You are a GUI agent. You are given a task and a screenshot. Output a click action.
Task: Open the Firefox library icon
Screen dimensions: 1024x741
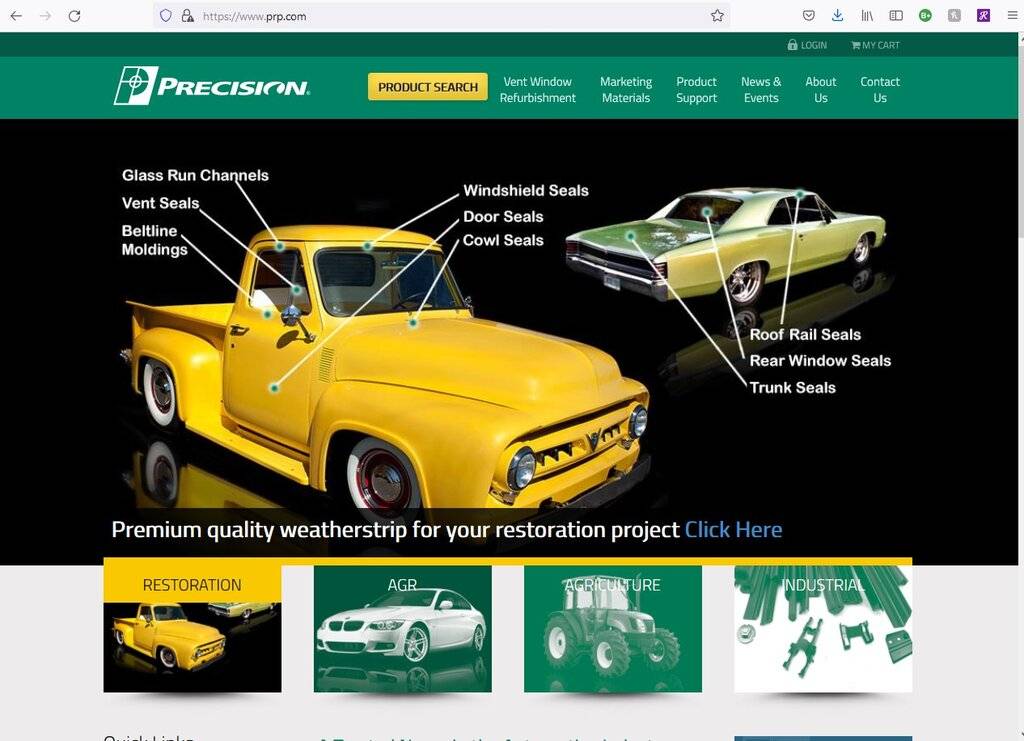click(867, 16)
